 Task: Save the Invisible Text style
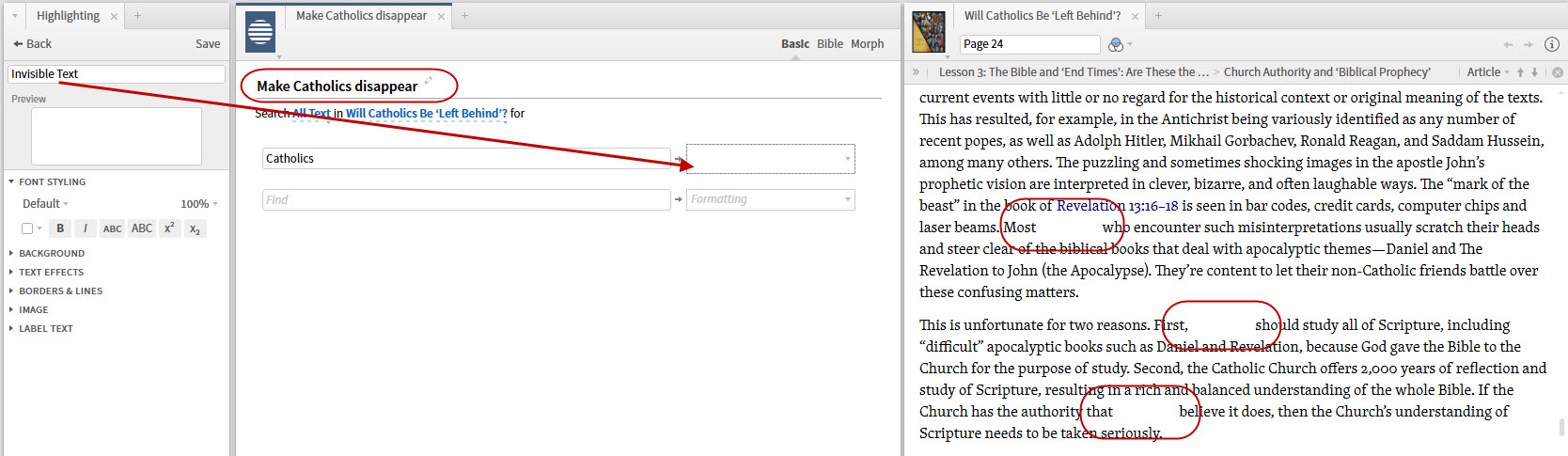[208, 43]
